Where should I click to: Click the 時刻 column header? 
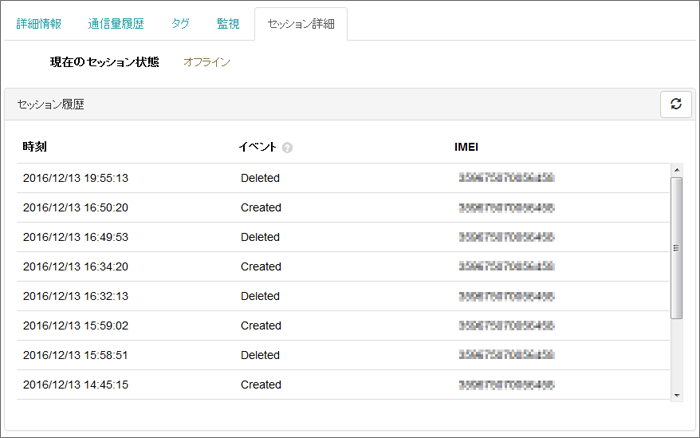point(34,146)
